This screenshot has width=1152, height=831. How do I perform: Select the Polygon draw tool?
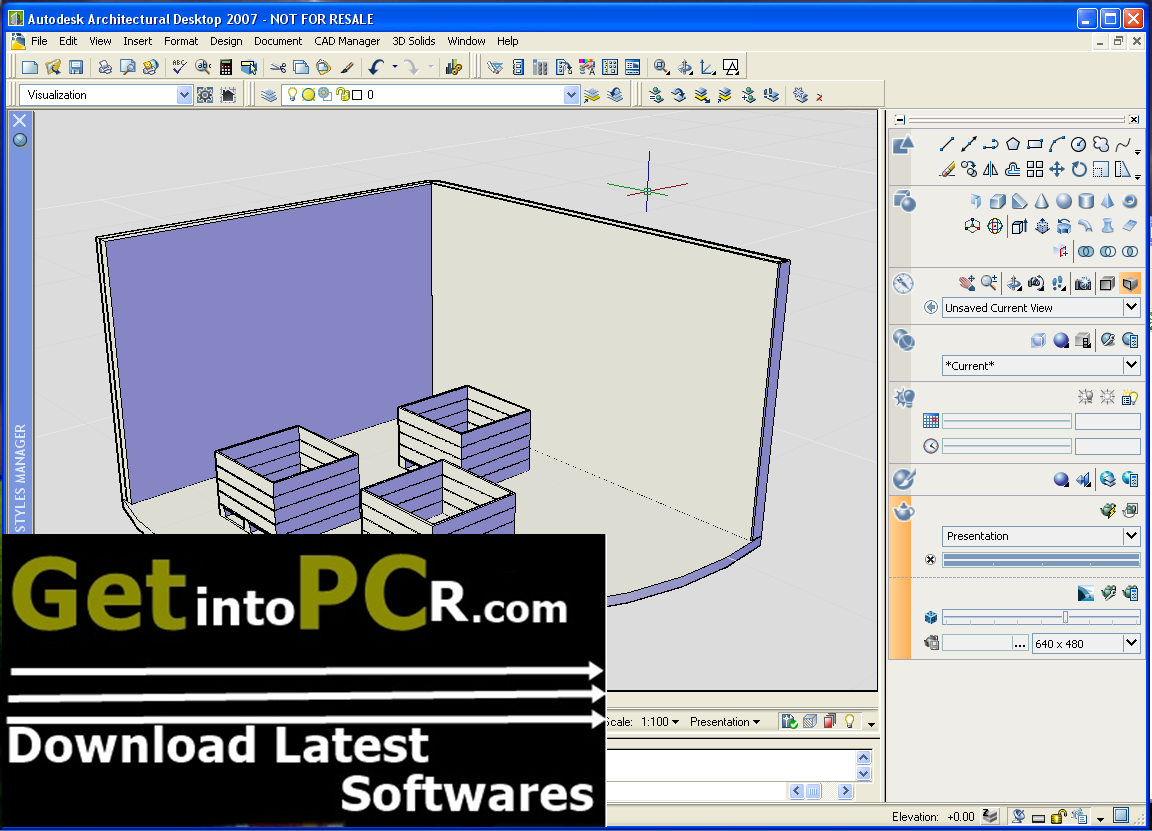pos(1012,144)
